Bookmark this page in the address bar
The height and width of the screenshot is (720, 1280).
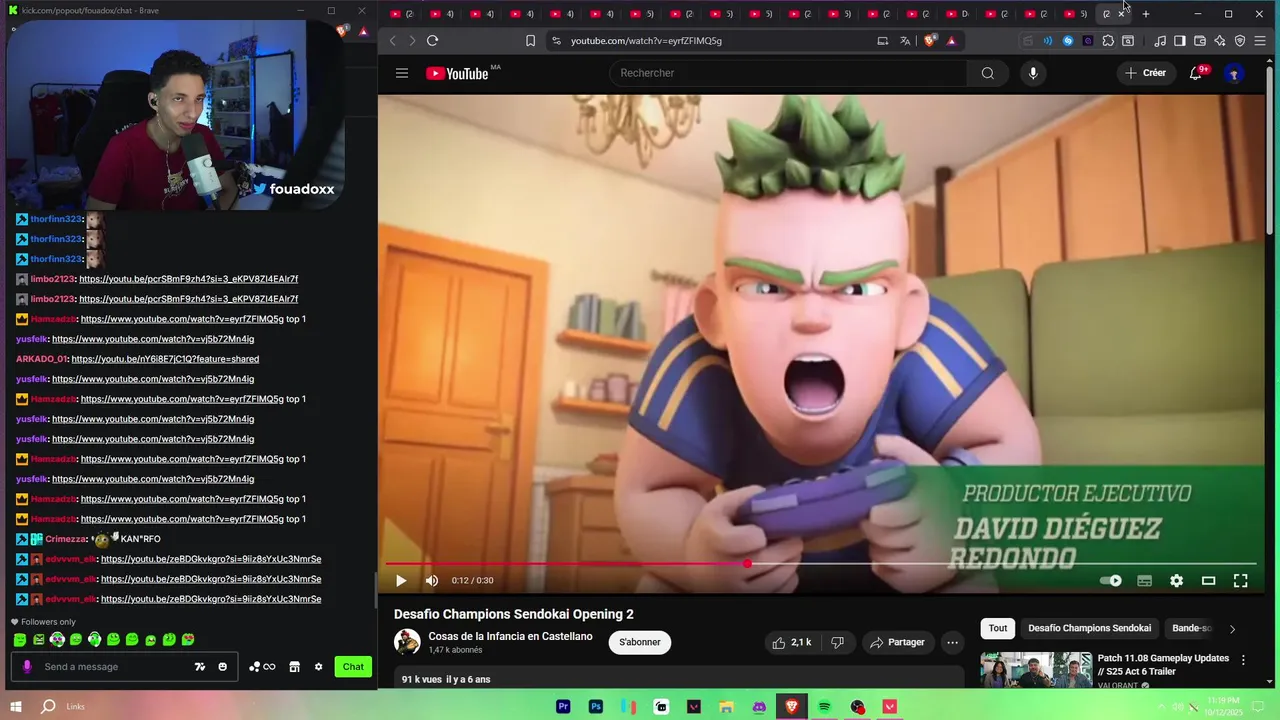pos(530,41)
